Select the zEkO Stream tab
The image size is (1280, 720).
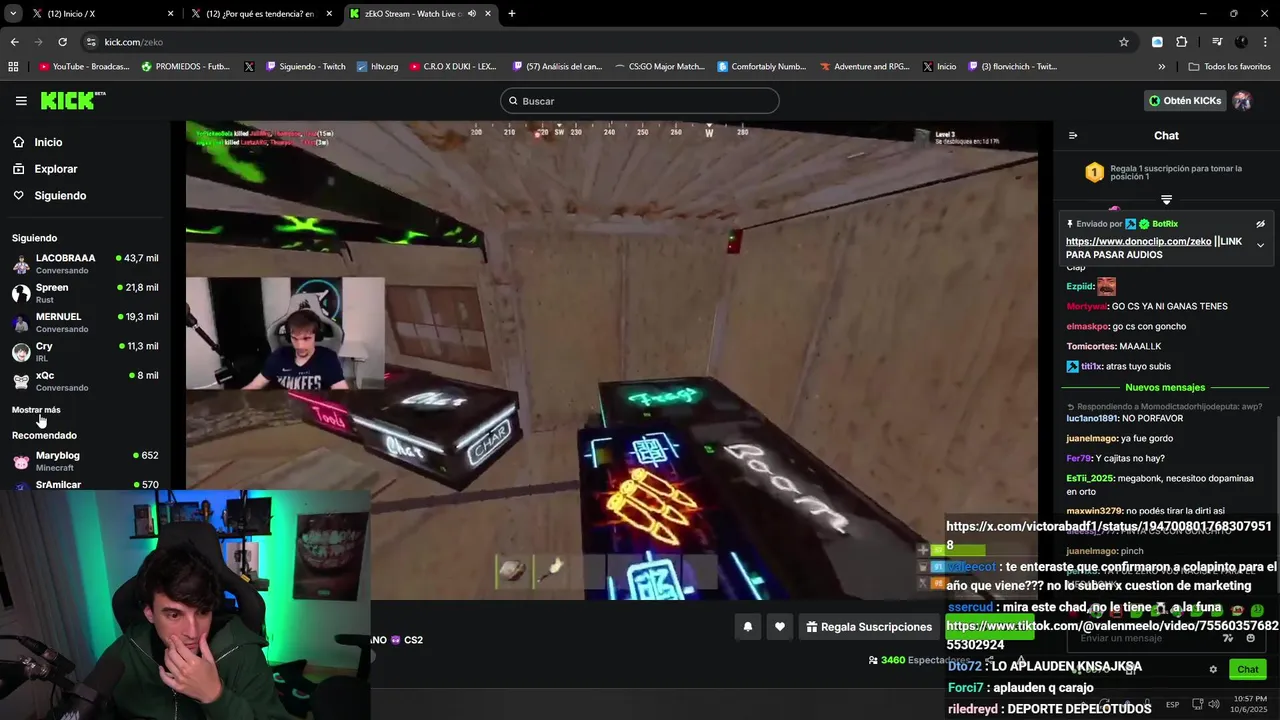420,14
